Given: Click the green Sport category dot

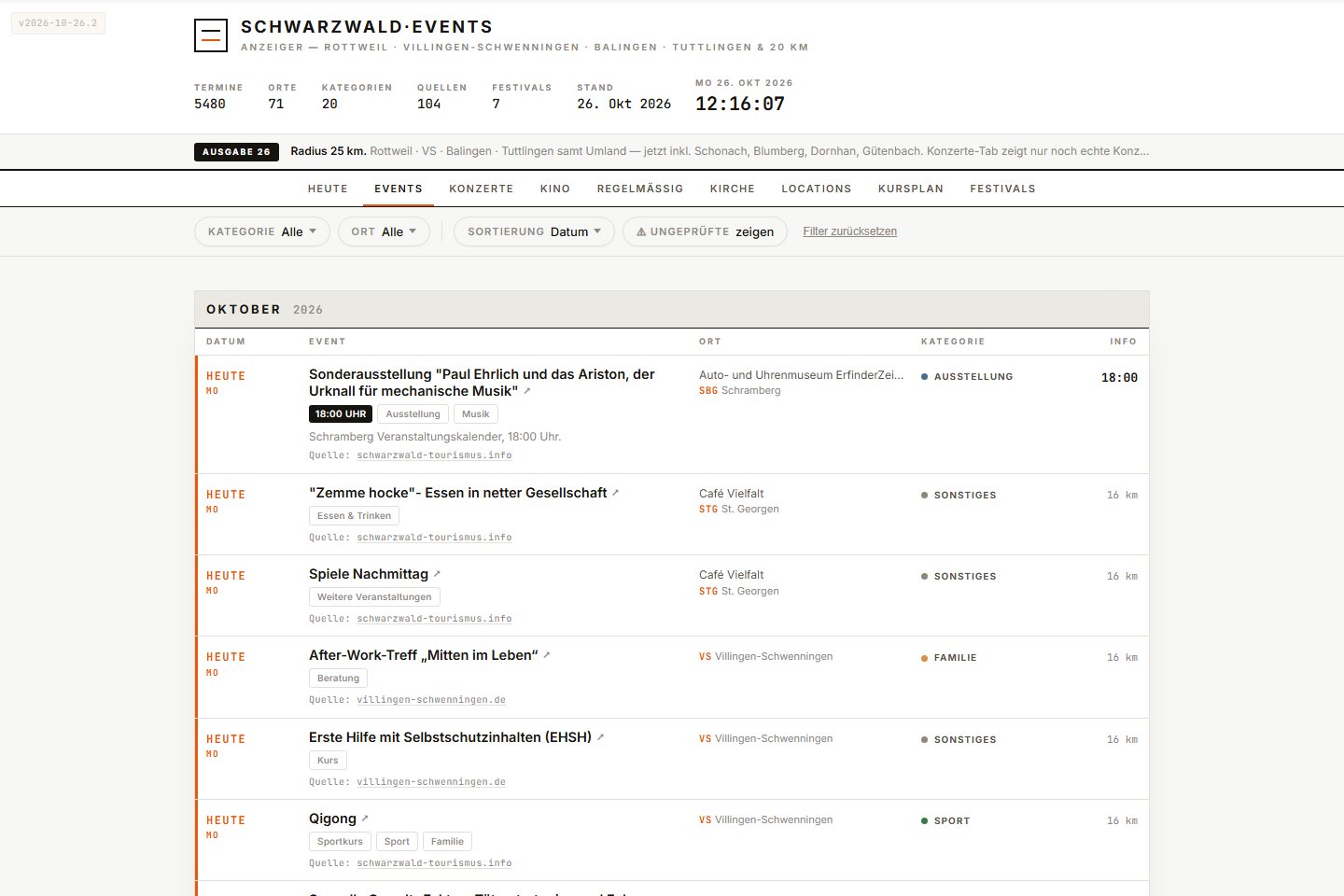Looking at the screenshot, I should coord(924,820).
